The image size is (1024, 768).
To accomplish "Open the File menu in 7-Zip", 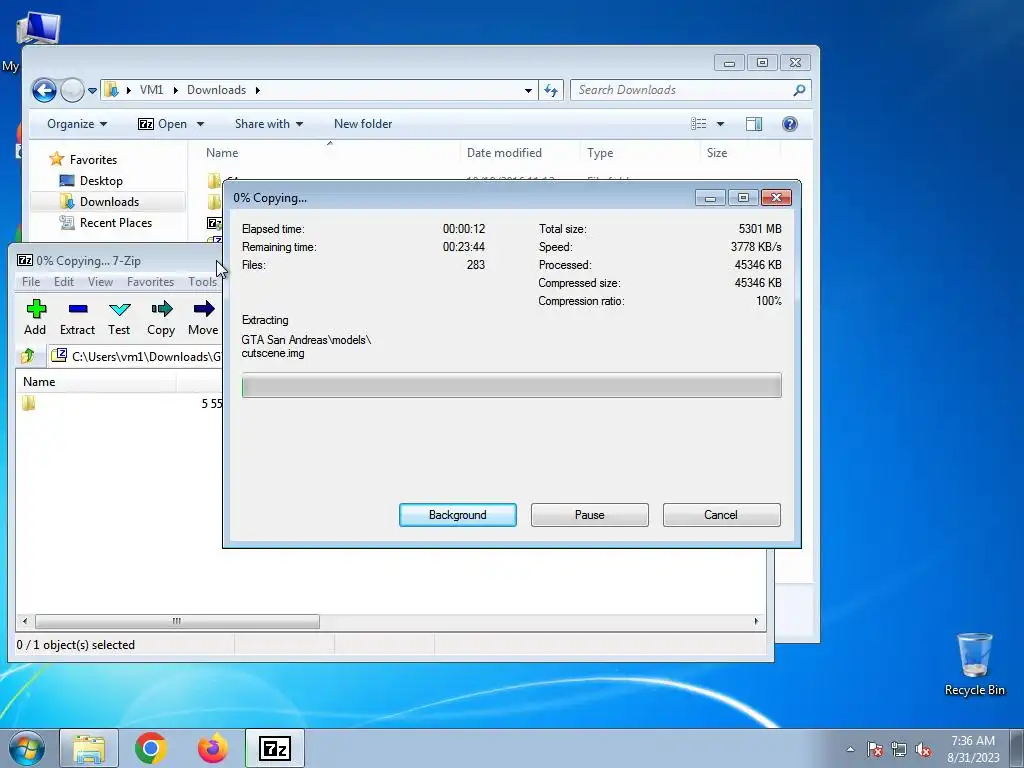I will [31, 282].
